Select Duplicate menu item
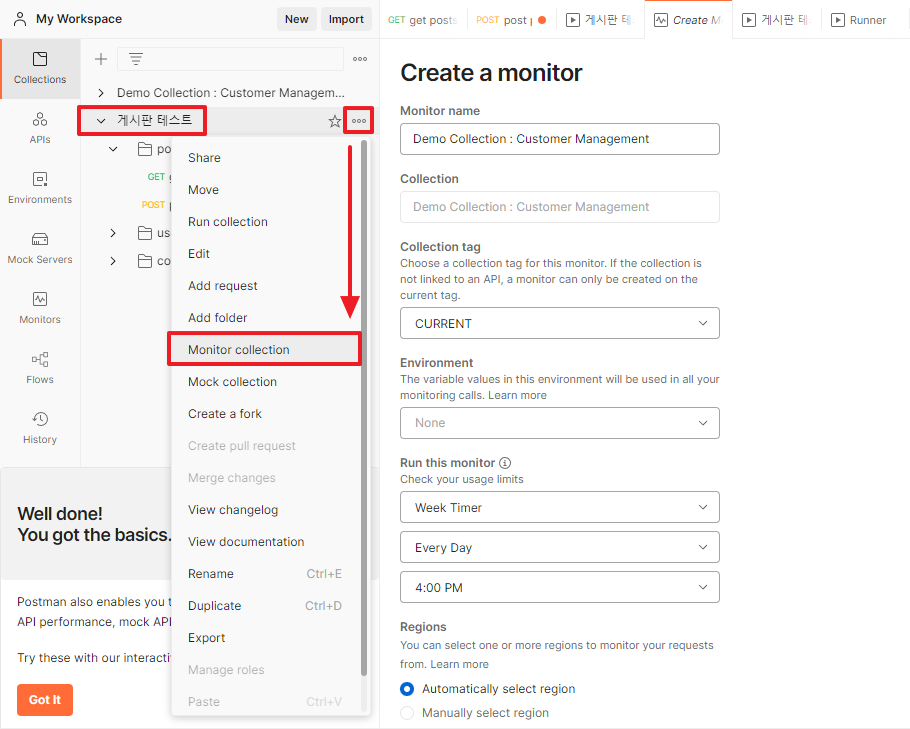 (x=266, y=605)
